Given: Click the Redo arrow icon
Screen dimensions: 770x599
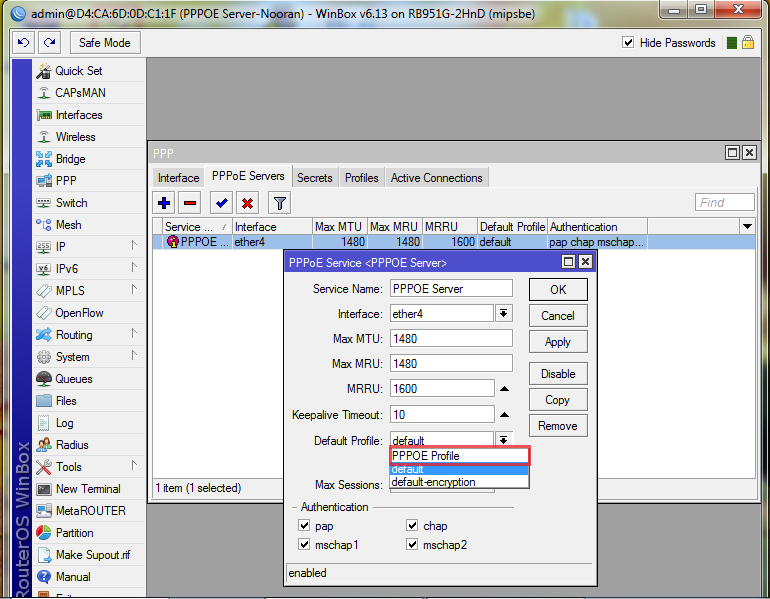Looking at the screenshot, I should (50, 43).
